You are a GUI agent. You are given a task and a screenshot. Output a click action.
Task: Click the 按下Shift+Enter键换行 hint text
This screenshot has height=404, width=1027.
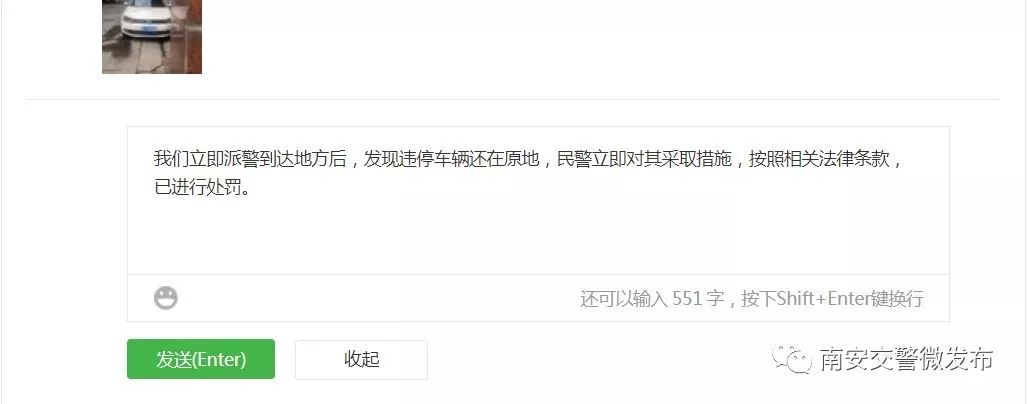tap(832, 299)
